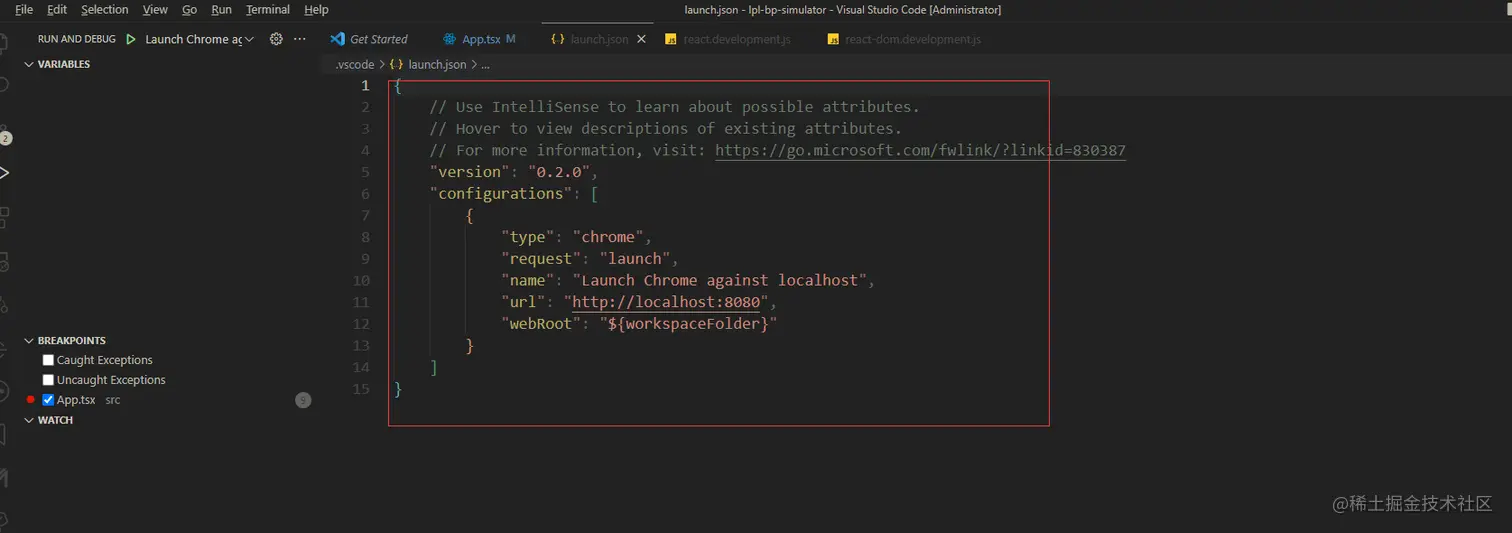Open the View menu

coord(155,9)
